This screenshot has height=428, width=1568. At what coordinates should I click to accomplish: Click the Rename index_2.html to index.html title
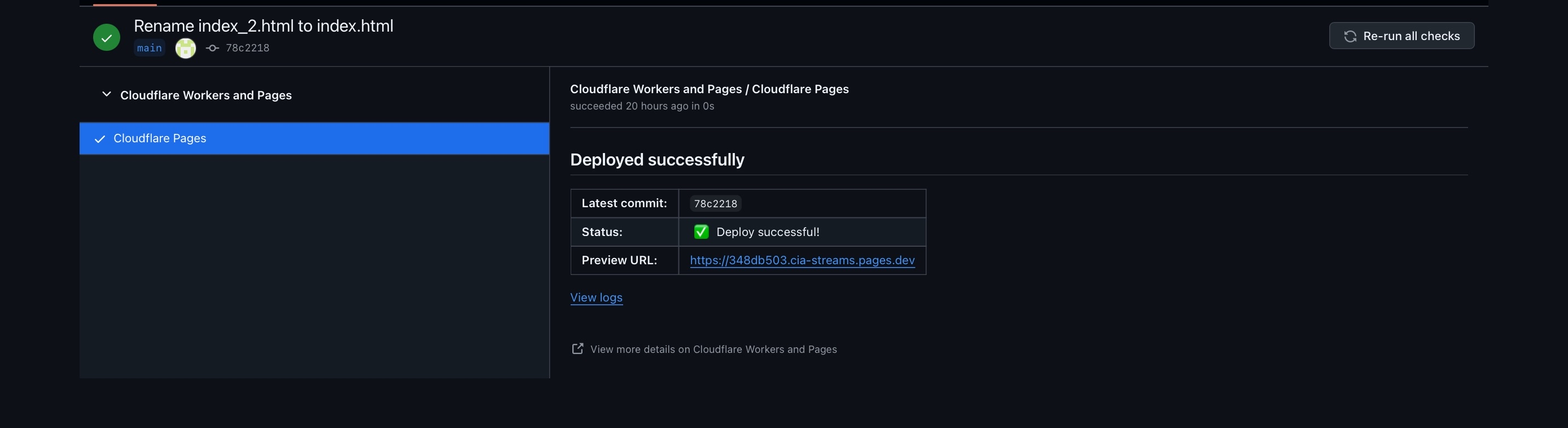tap(264, 26)
